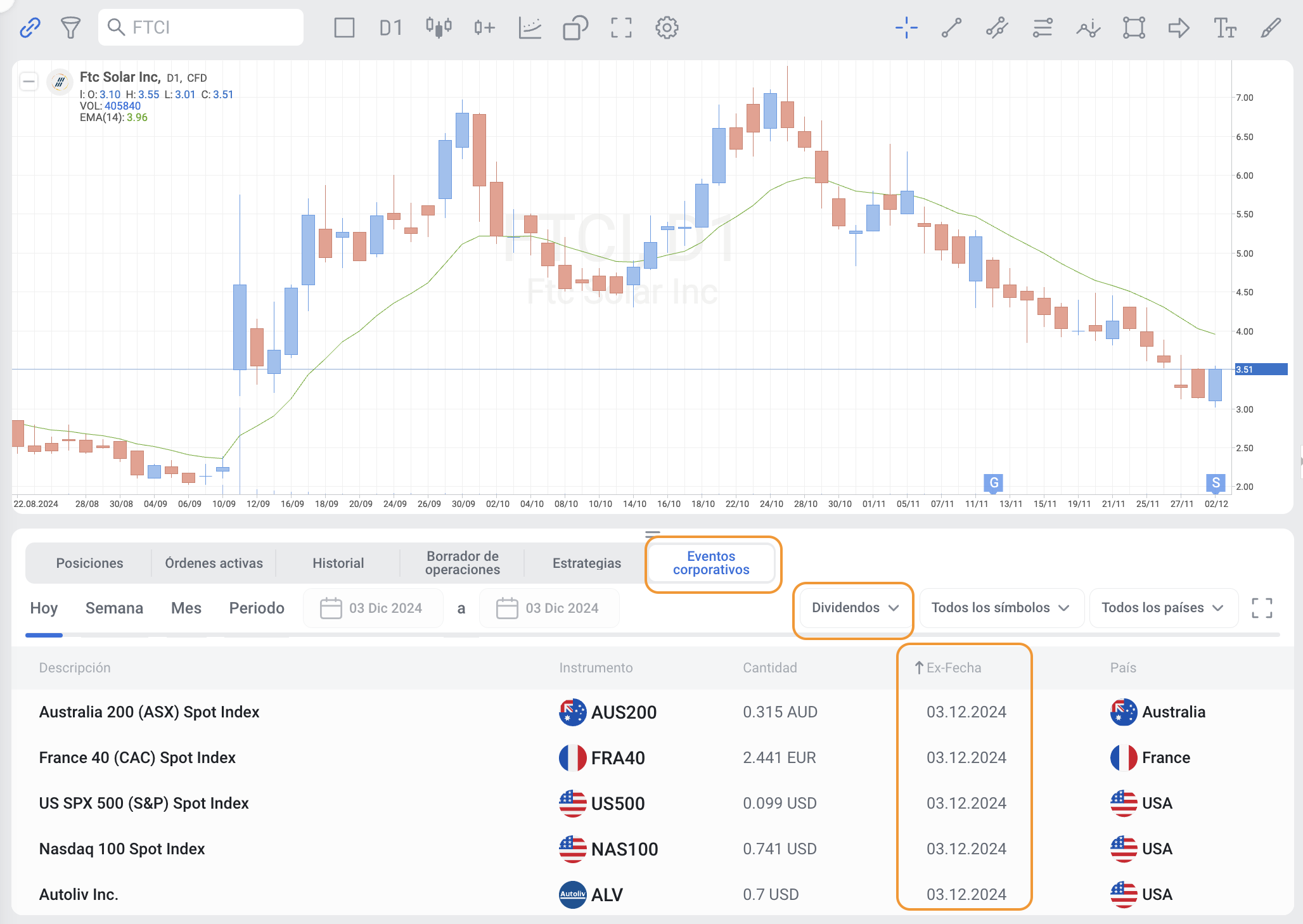Select the brush drawing tool

click(x=1271, y=27)
